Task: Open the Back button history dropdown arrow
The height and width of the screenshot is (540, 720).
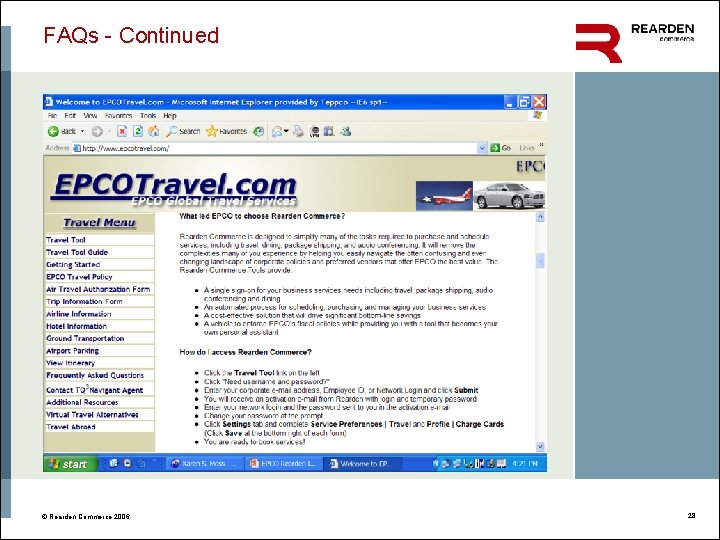Action: click(x=83, y=131)
